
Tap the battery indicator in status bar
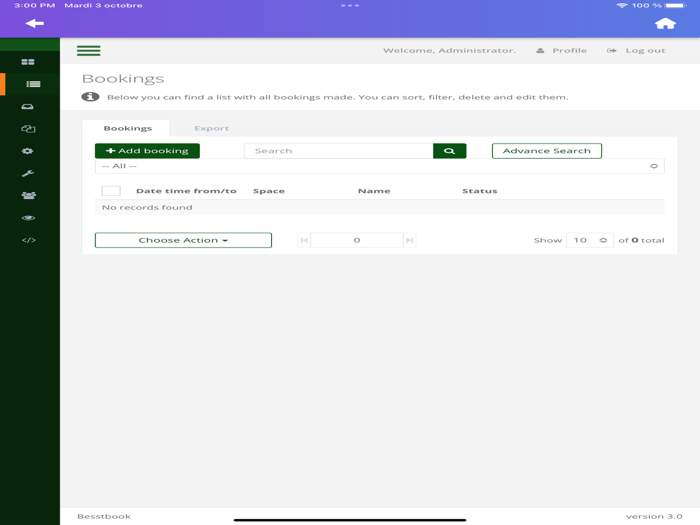[x=675, y=5]
